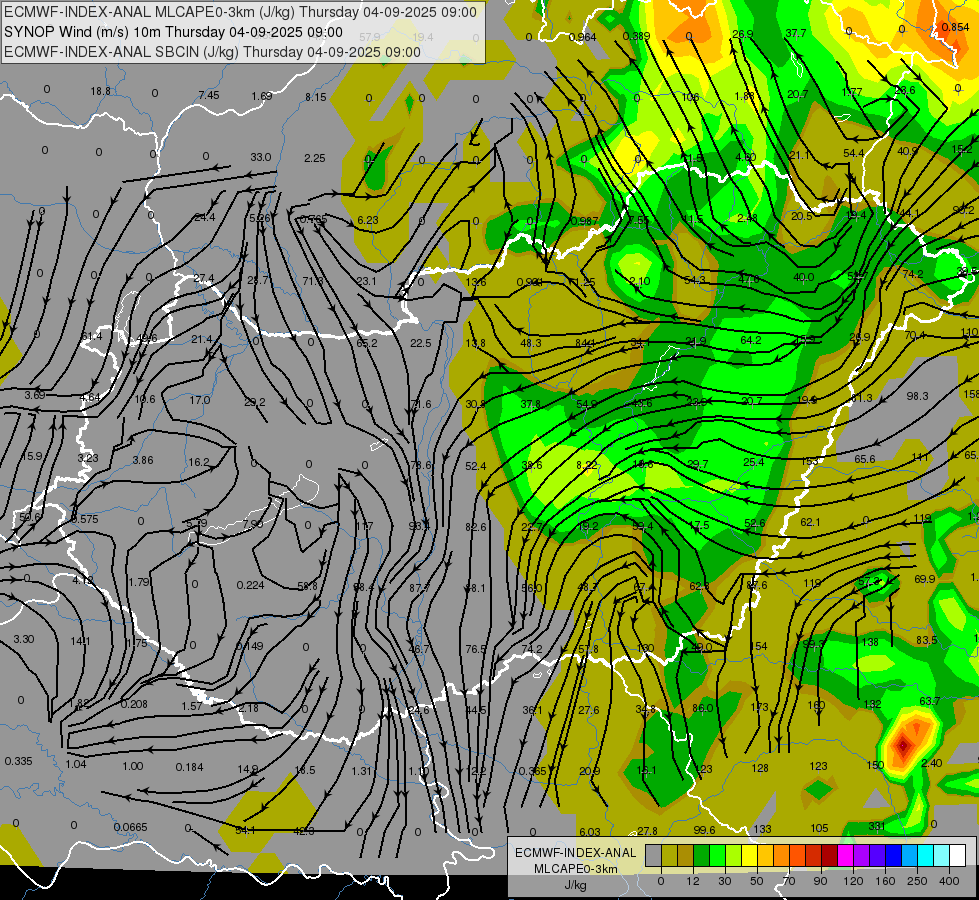Select the pure yellow legend swatch

pyautogui.click(x=749, y=856)
